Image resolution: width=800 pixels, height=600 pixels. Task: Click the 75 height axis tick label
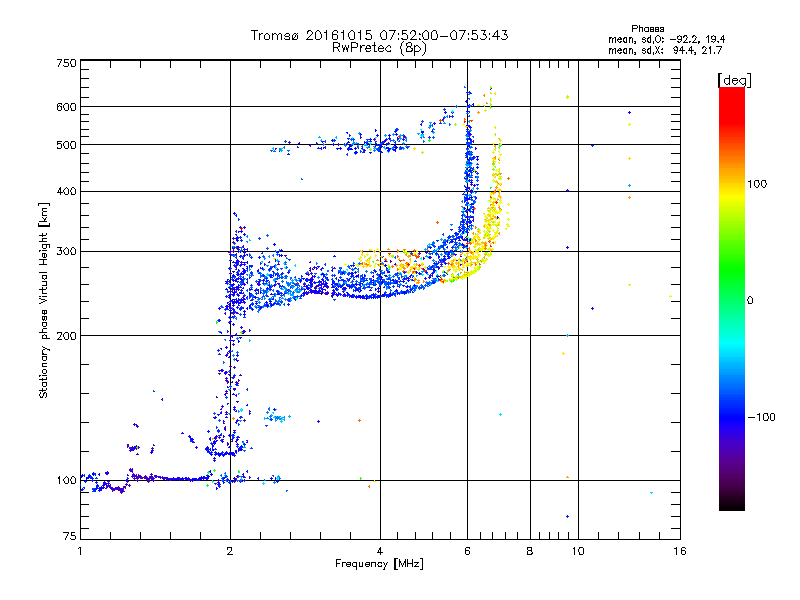coord(70,536)
